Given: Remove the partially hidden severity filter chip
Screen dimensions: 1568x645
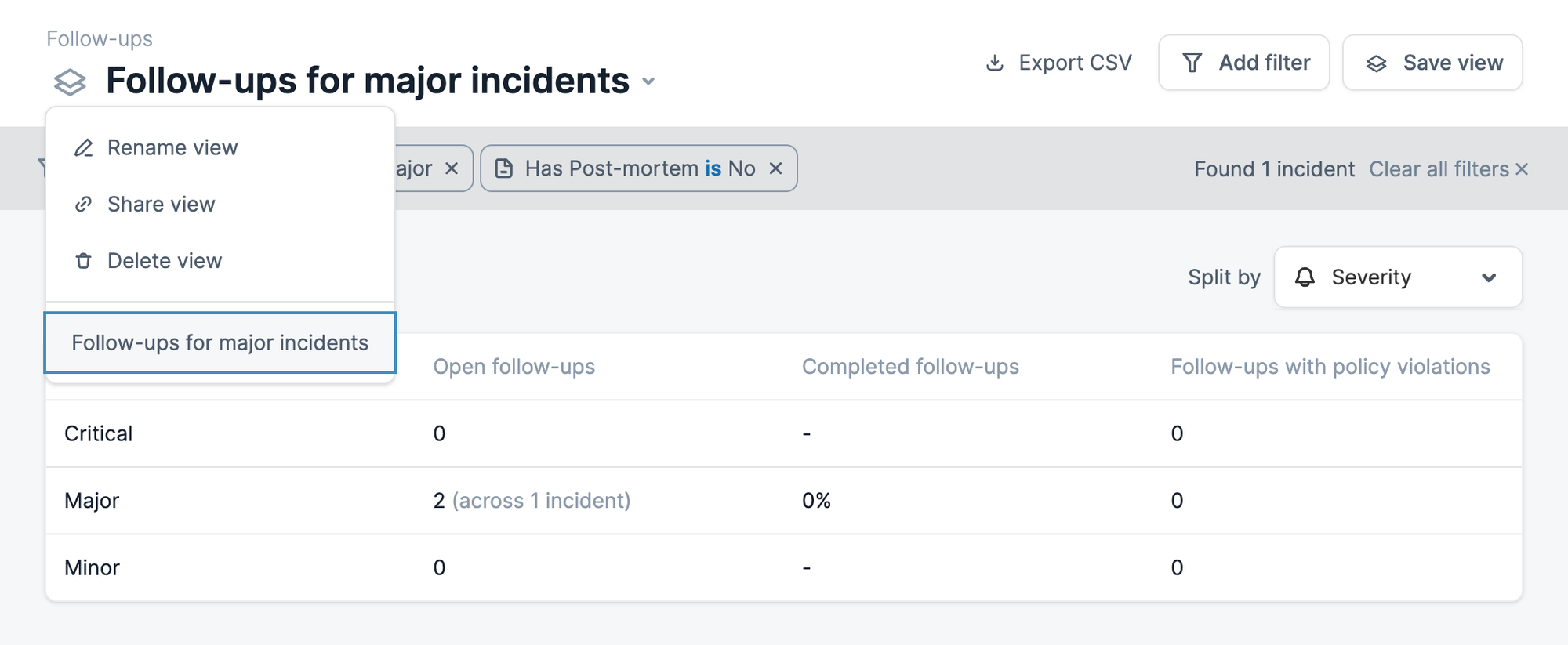Looking at the screenshot, I should [x=452, y=168].
